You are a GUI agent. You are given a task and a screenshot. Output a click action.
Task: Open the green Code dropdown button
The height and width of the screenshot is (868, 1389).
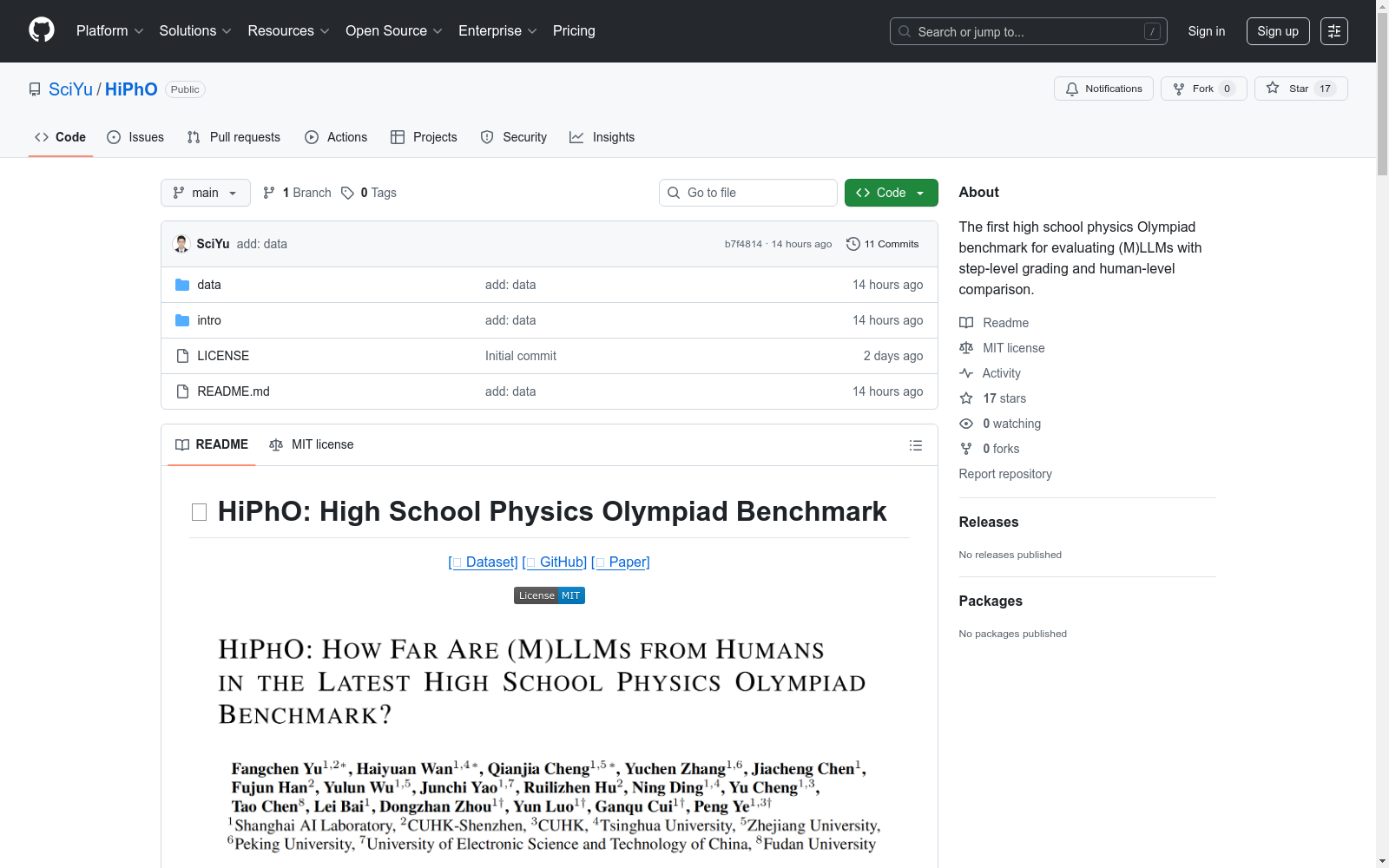point(891,193)
